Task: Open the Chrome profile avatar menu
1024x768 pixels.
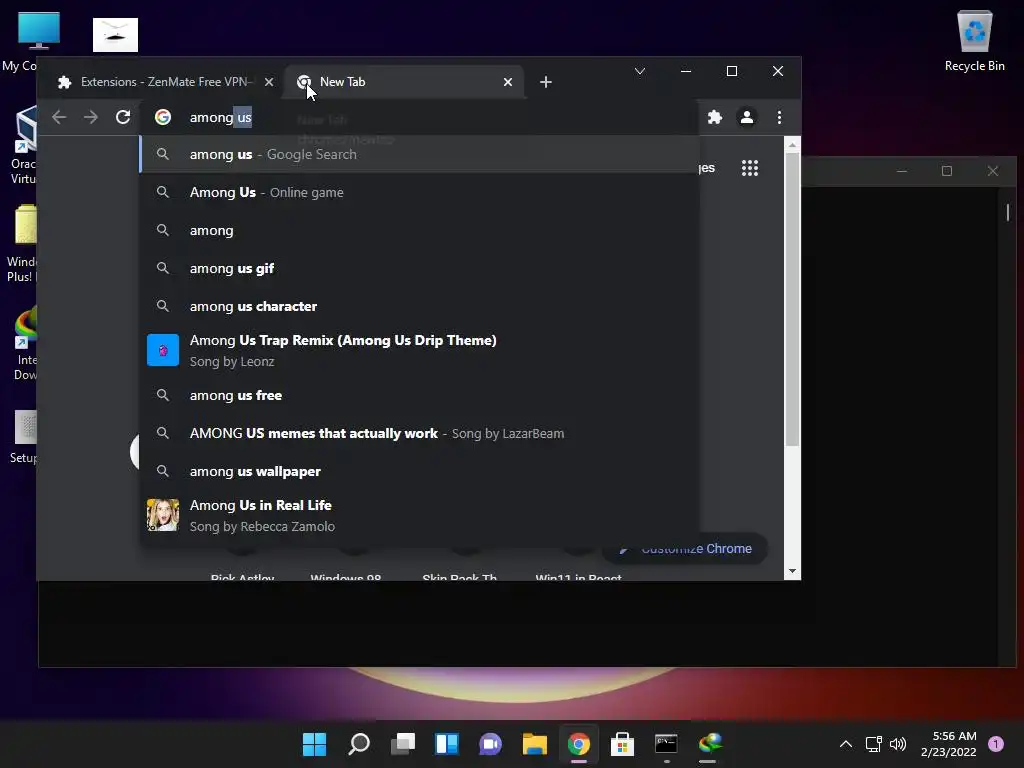Action: (746, 117)
